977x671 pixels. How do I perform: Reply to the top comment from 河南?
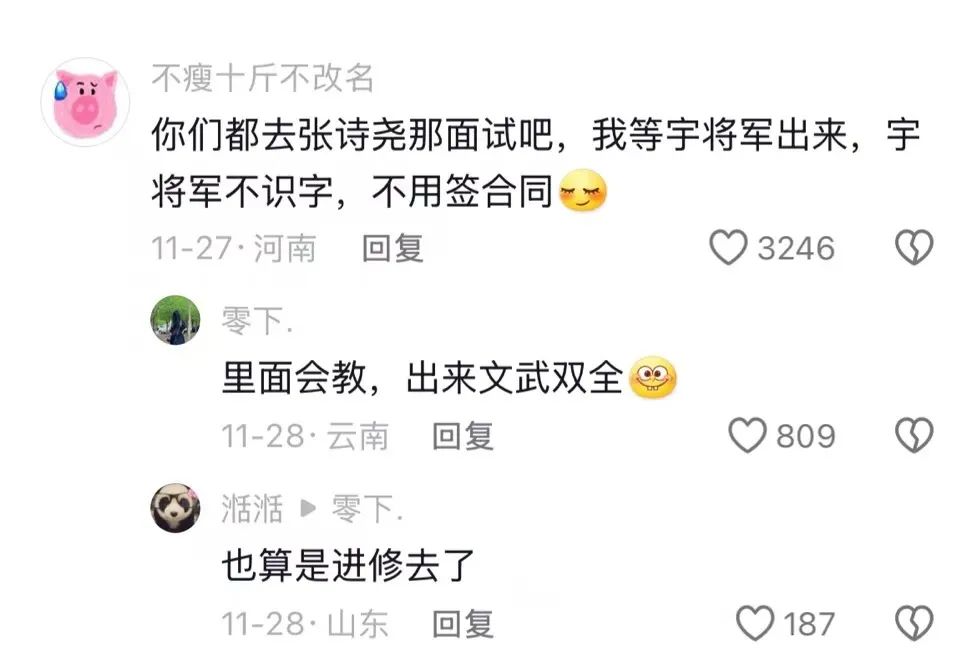393,248
